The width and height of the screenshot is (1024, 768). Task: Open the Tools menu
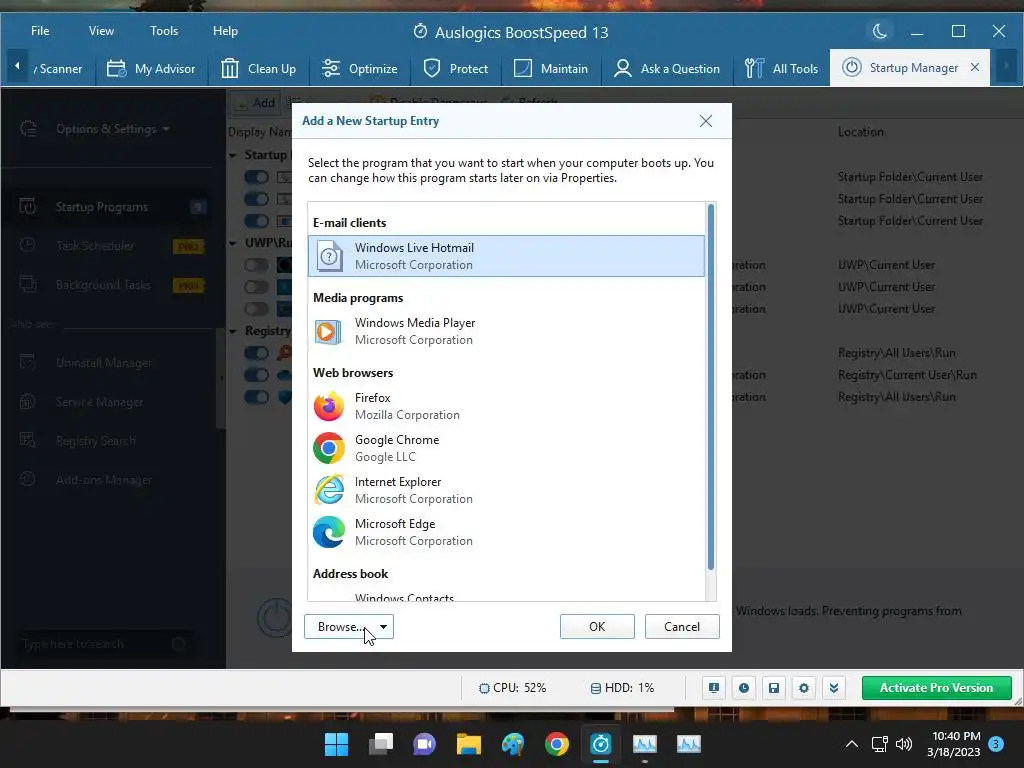tap(164, 31)
